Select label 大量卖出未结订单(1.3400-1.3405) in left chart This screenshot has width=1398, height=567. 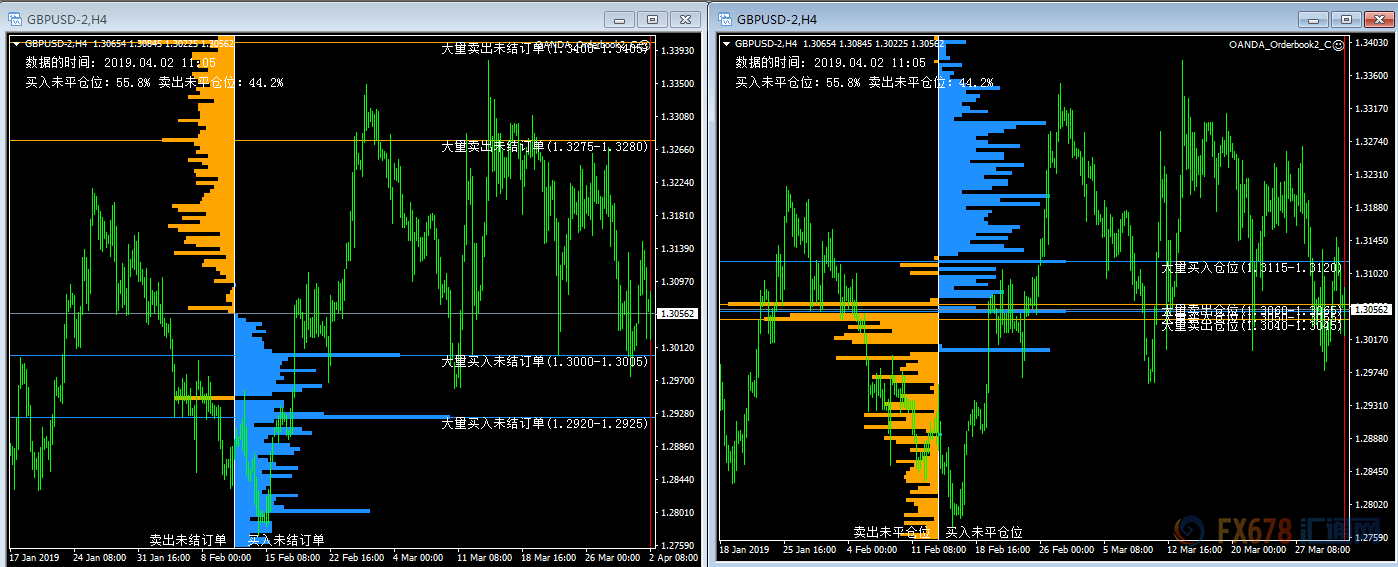[x=545, y=48]
